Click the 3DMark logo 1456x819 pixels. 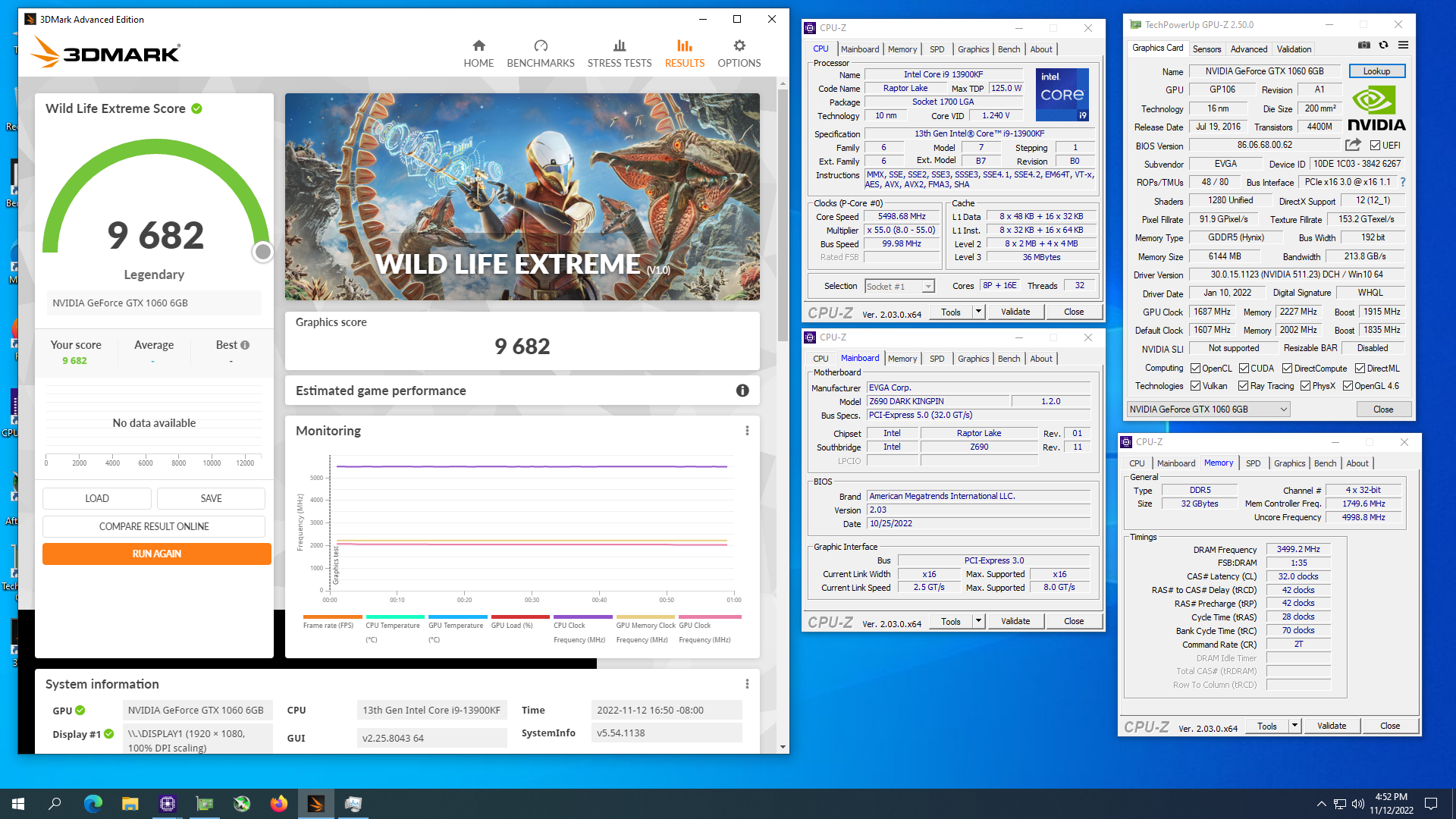pos(105,52)
